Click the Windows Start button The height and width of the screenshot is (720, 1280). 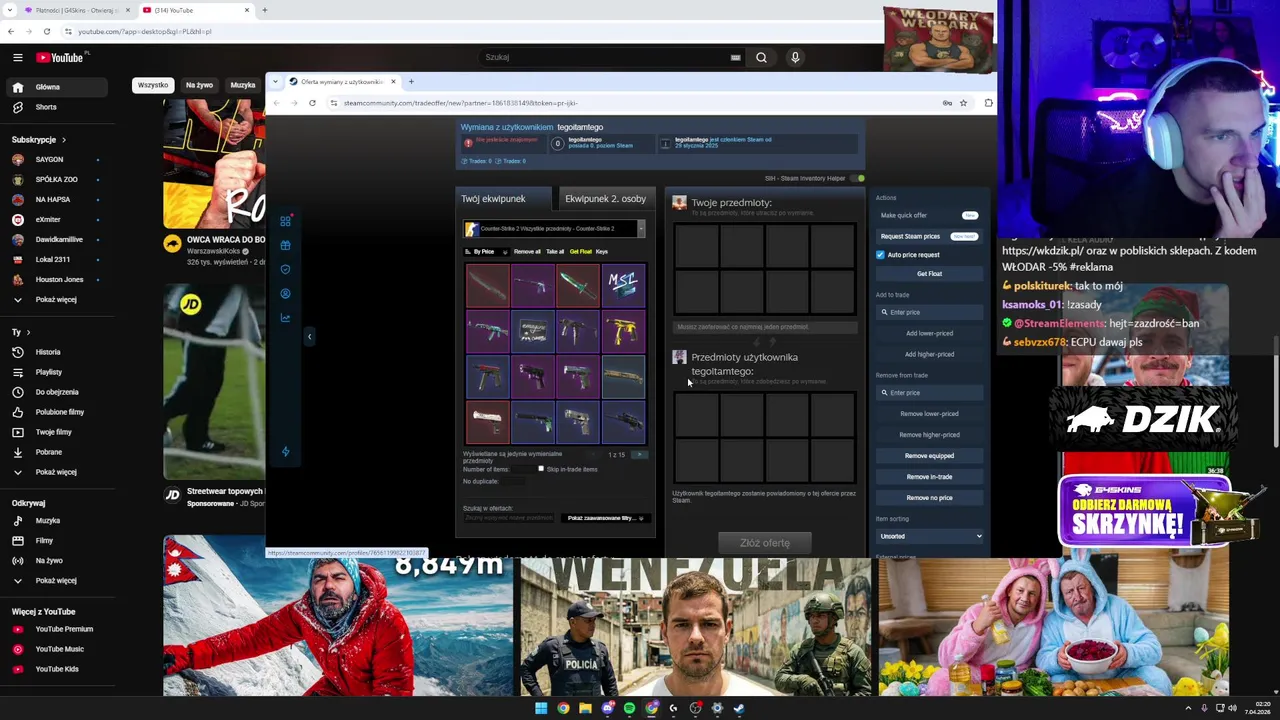coord(541,708)
